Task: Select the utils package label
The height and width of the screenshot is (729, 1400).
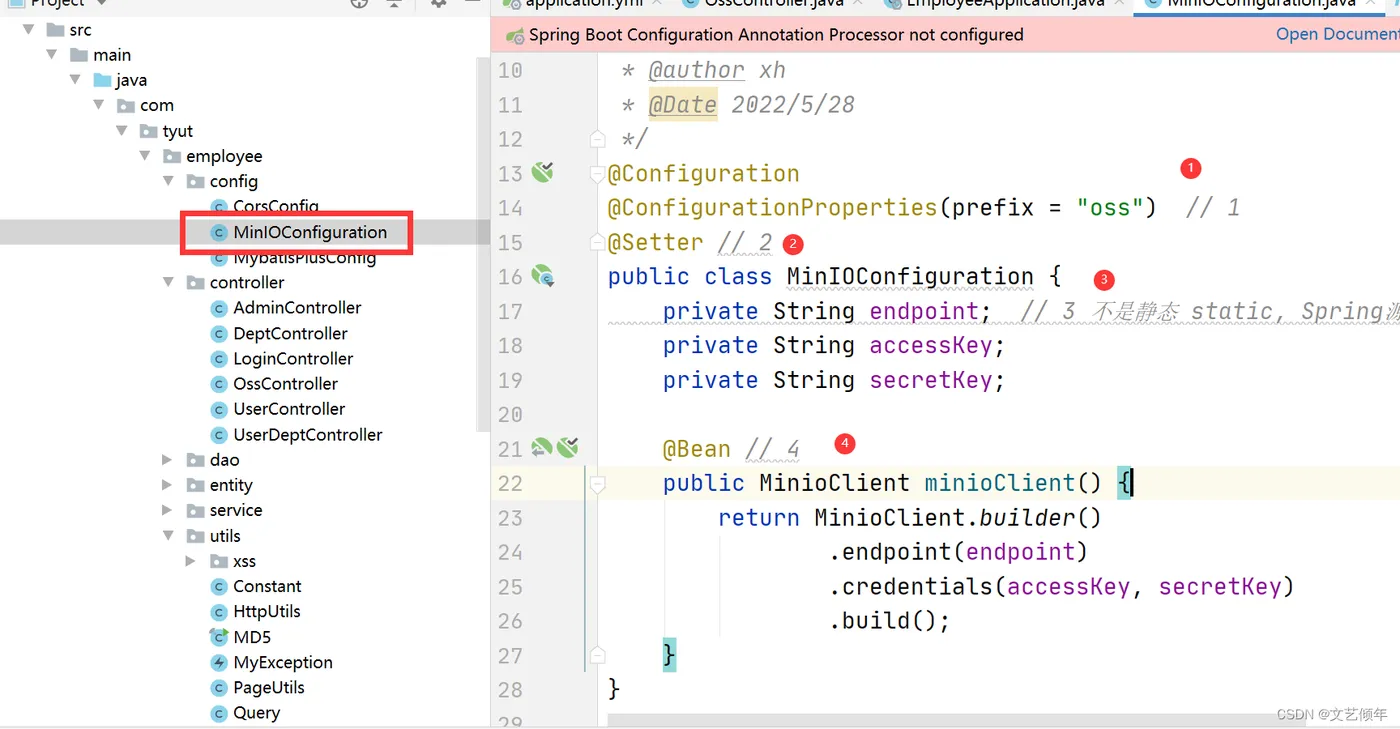Action: click(225, 536)
